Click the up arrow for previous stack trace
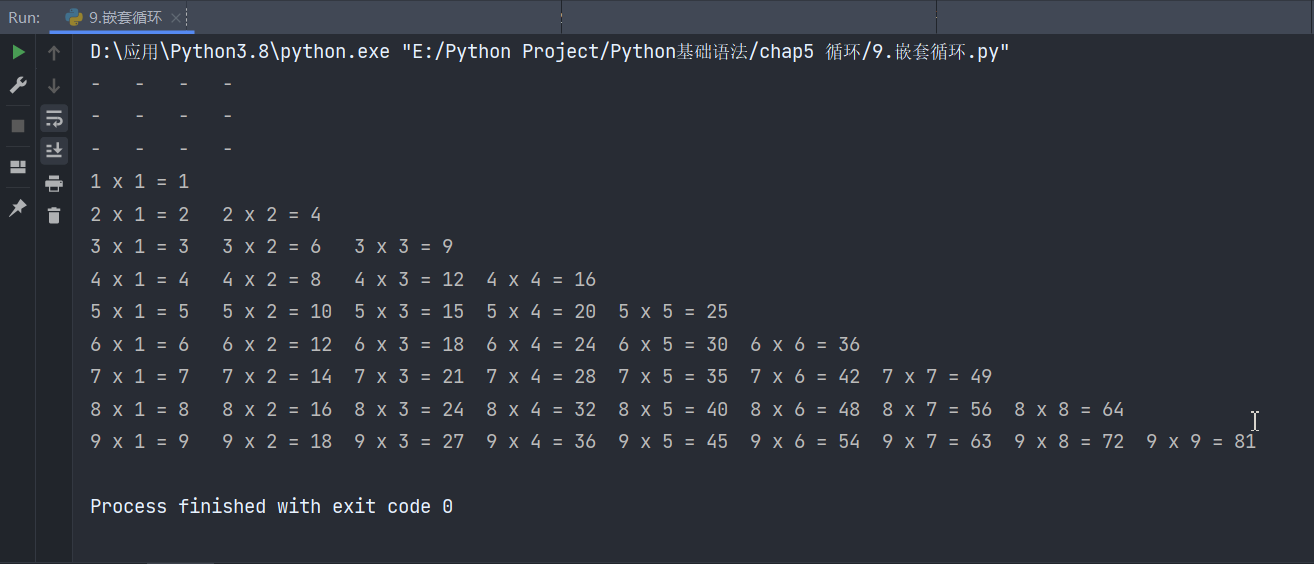 point(54,53)
